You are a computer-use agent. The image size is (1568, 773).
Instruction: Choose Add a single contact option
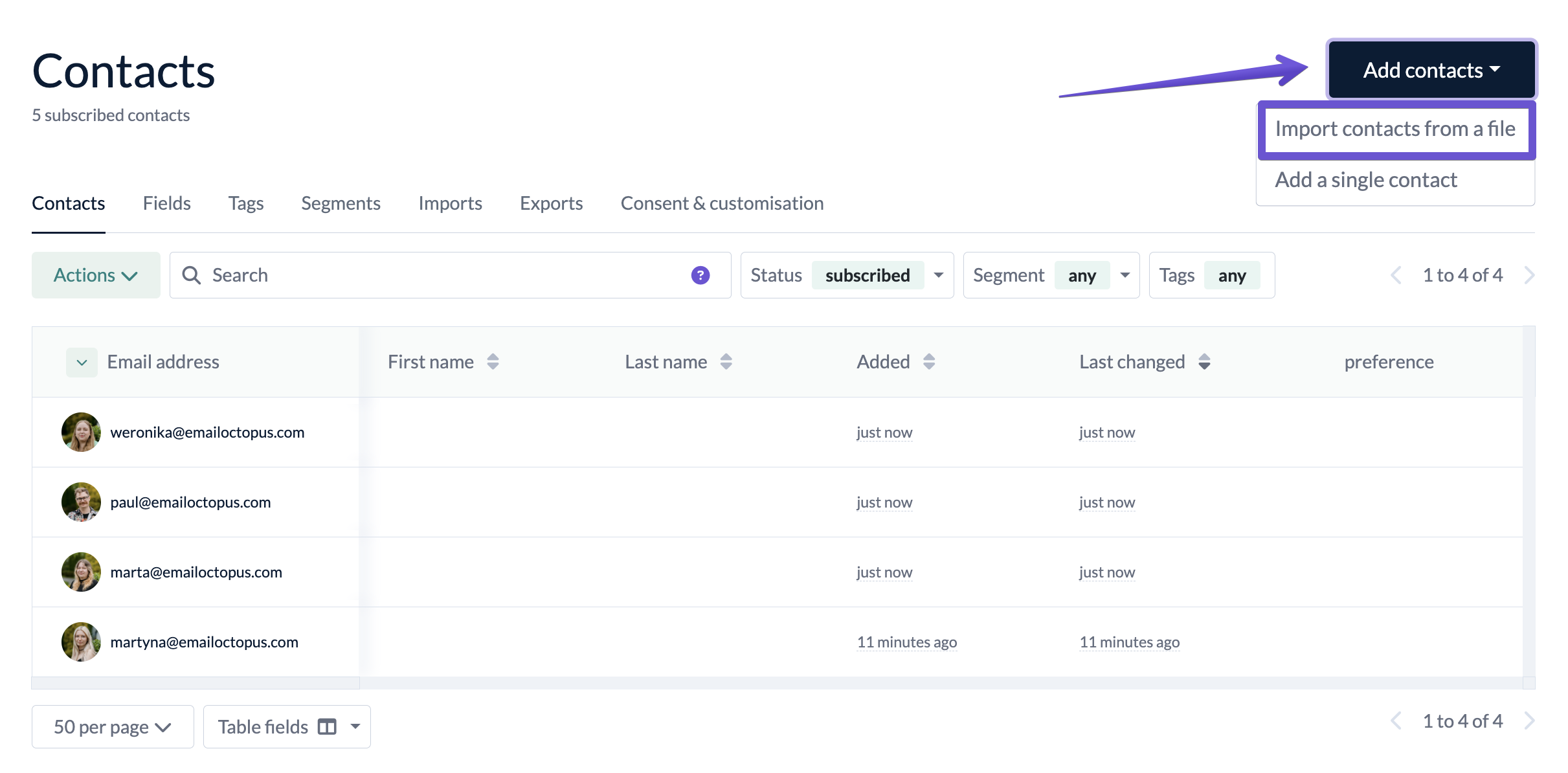(1366, 179)
